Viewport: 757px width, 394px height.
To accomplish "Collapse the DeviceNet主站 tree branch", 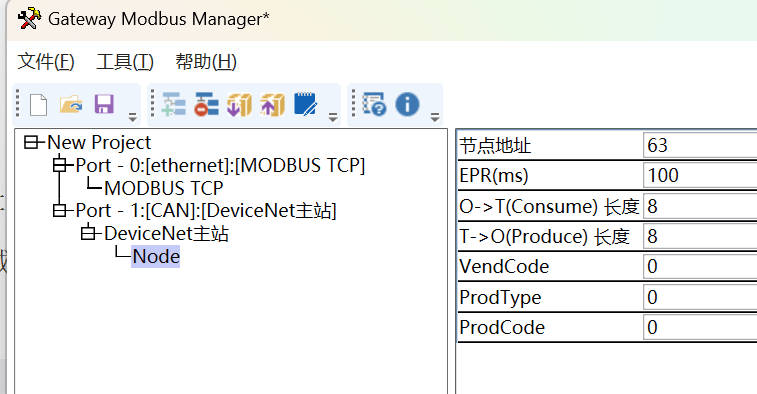I will point(88,234).
